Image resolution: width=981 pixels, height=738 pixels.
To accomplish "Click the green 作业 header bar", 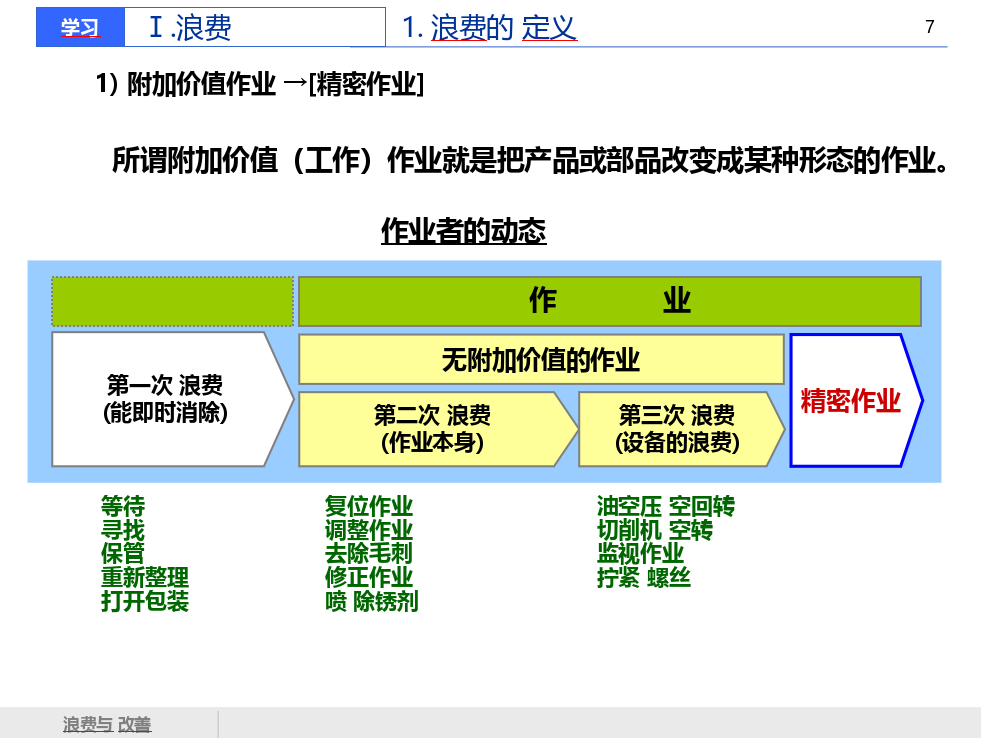I will point(608,300).
